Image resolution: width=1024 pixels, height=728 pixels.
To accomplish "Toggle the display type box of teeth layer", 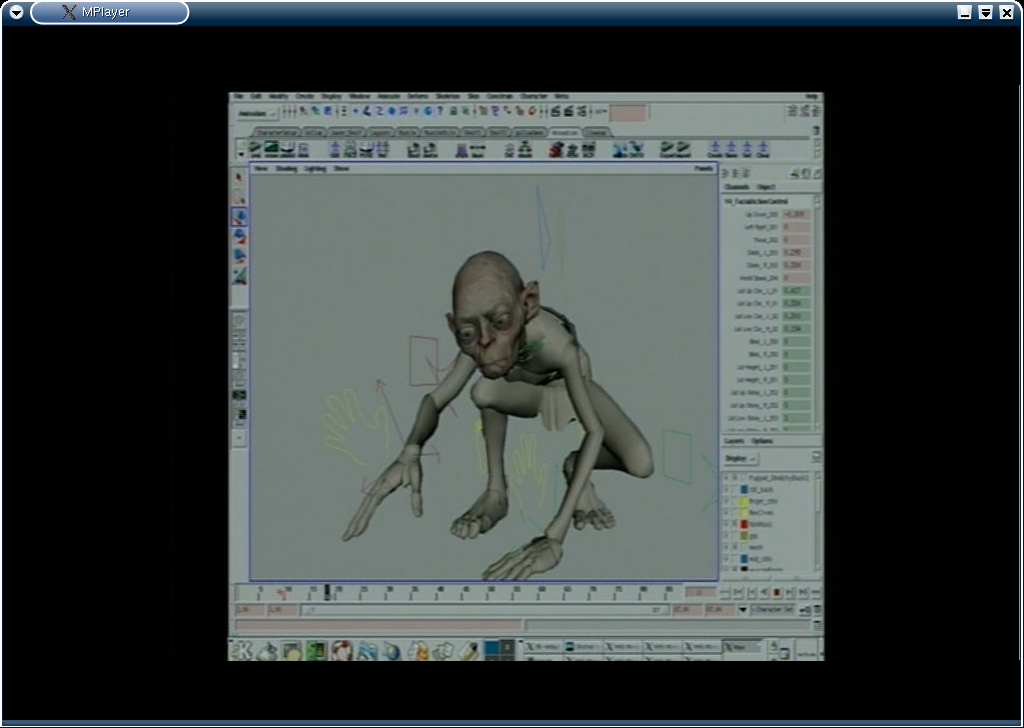I will click(x=735, y=548).
